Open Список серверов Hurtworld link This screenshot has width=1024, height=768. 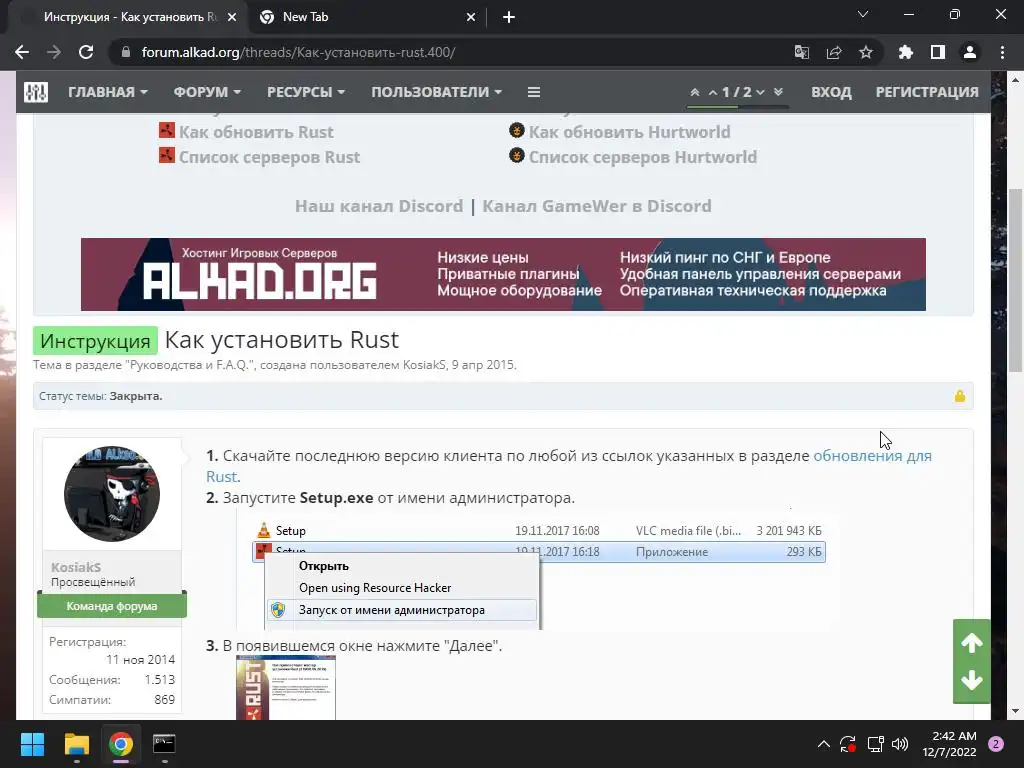pyautogui.click(x=643, y=157)
